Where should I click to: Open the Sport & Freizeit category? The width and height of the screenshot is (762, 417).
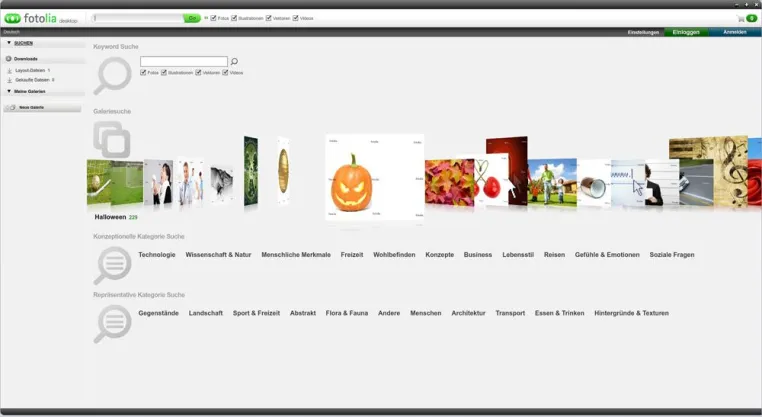(x=256, y=313)
